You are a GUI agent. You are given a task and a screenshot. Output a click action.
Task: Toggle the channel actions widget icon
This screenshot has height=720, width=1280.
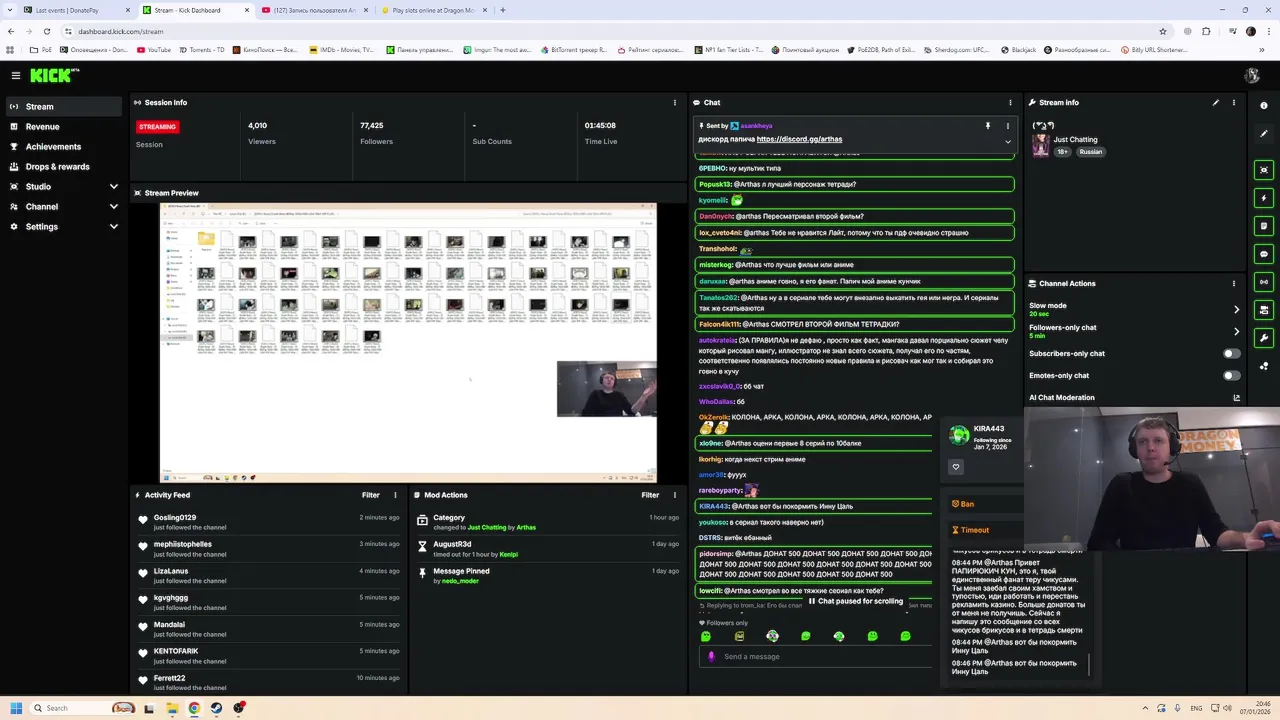point(1264,310)
